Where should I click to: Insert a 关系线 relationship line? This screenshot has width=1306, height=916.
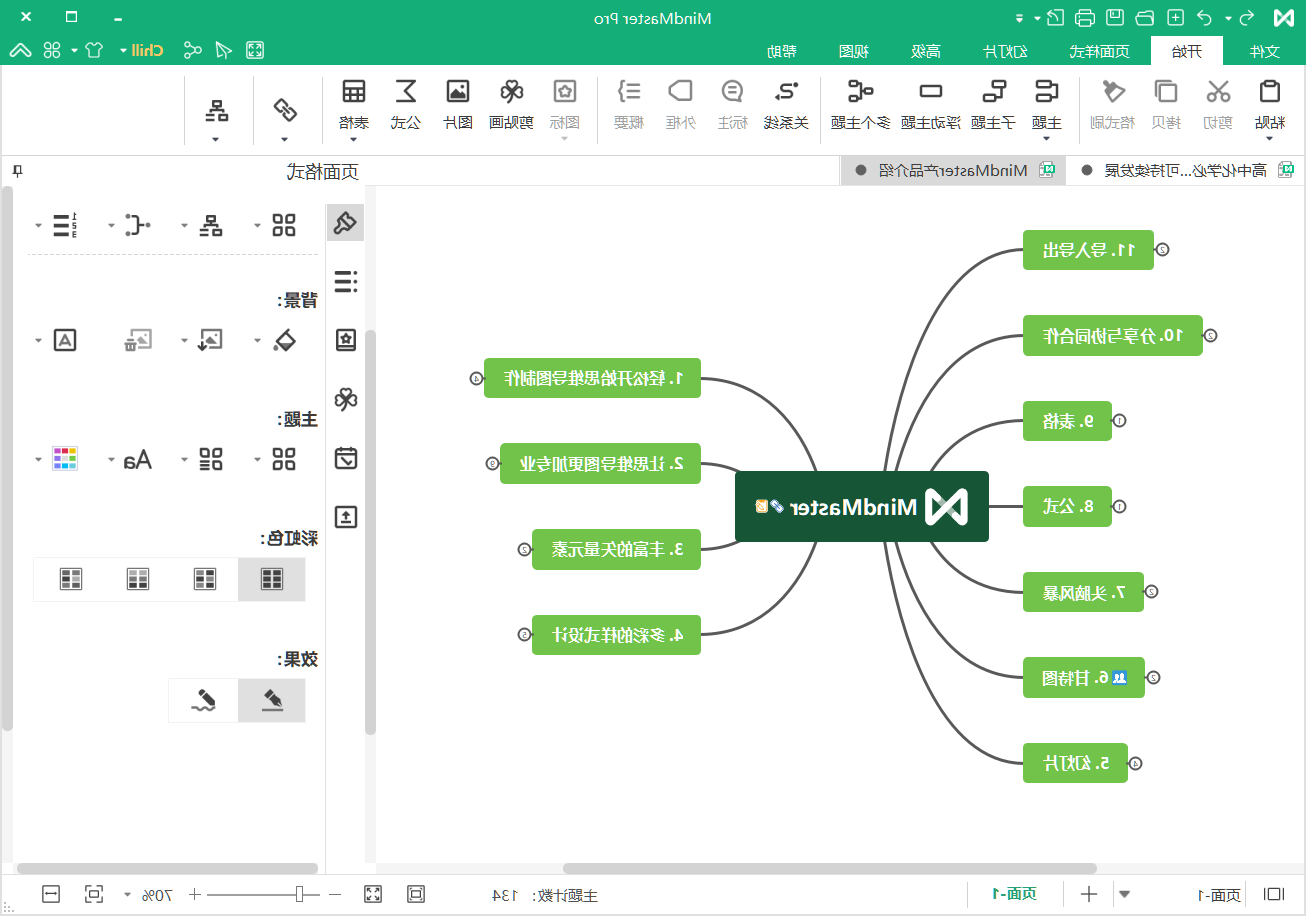pyautogui.click(x=787, y=92)
